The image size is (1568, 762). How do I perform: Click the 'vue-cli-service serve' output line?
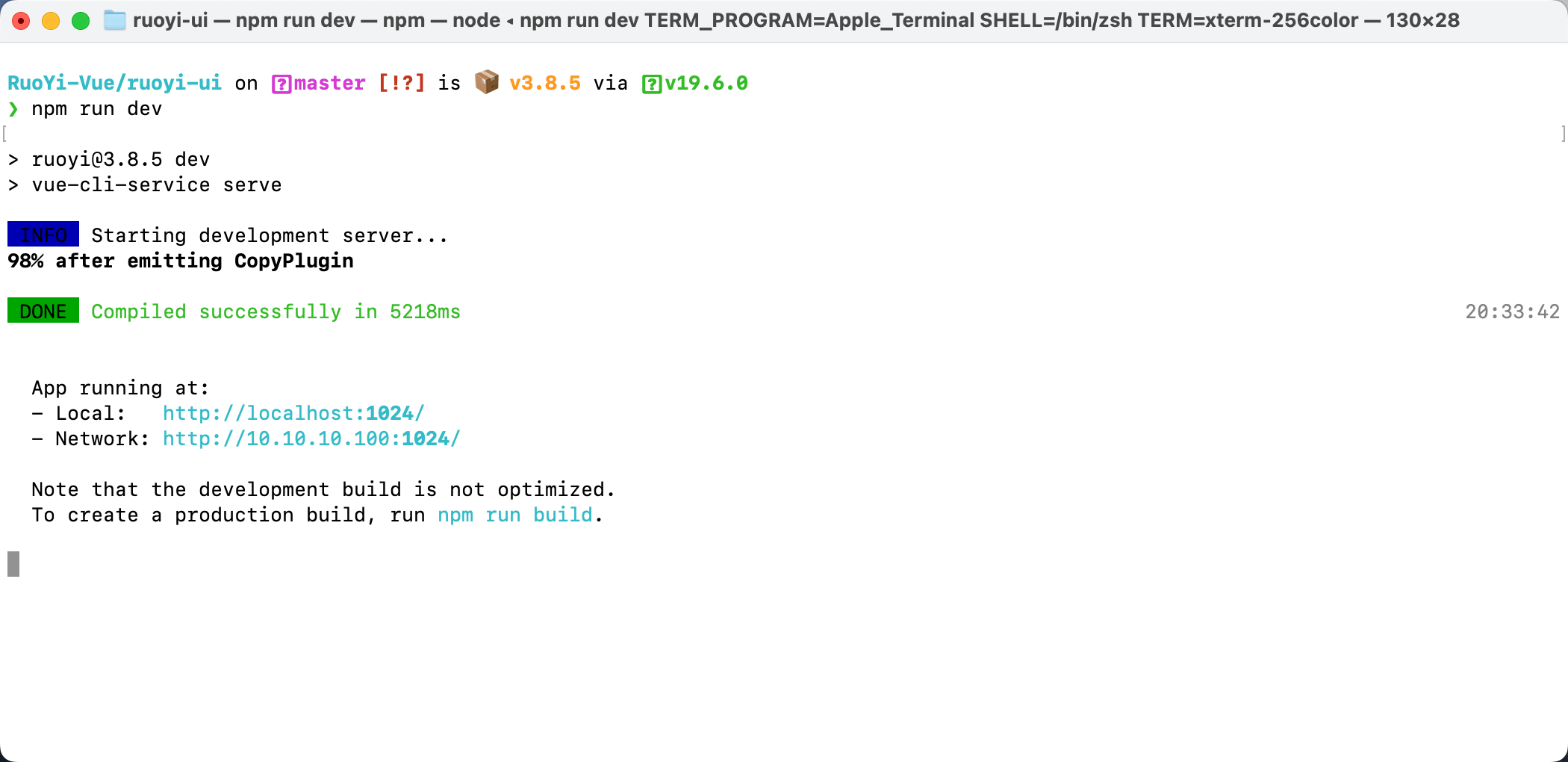[x=145, y=185]
